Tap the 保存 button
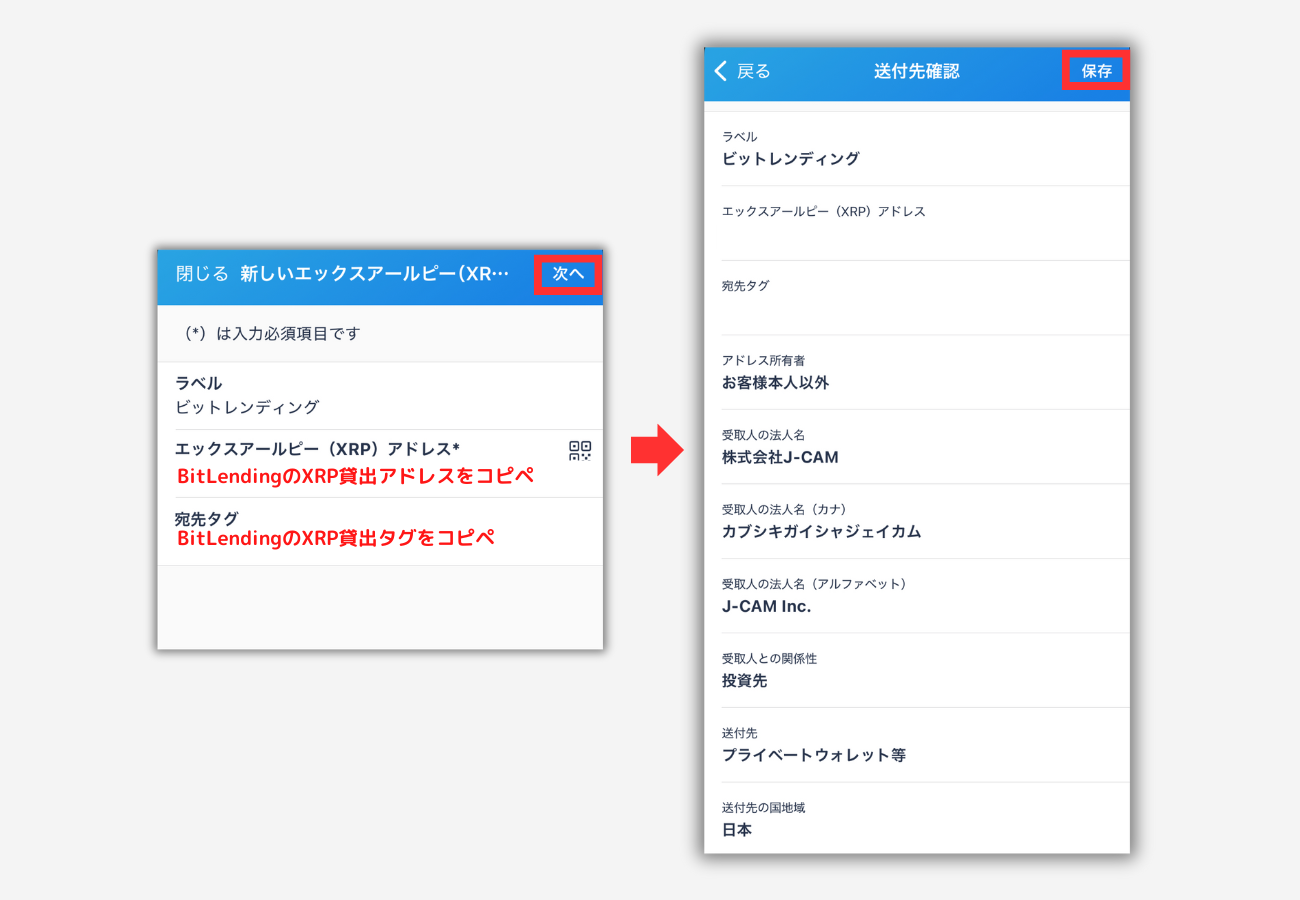This screenshot has height=900, width=1300. (1096, 71)
